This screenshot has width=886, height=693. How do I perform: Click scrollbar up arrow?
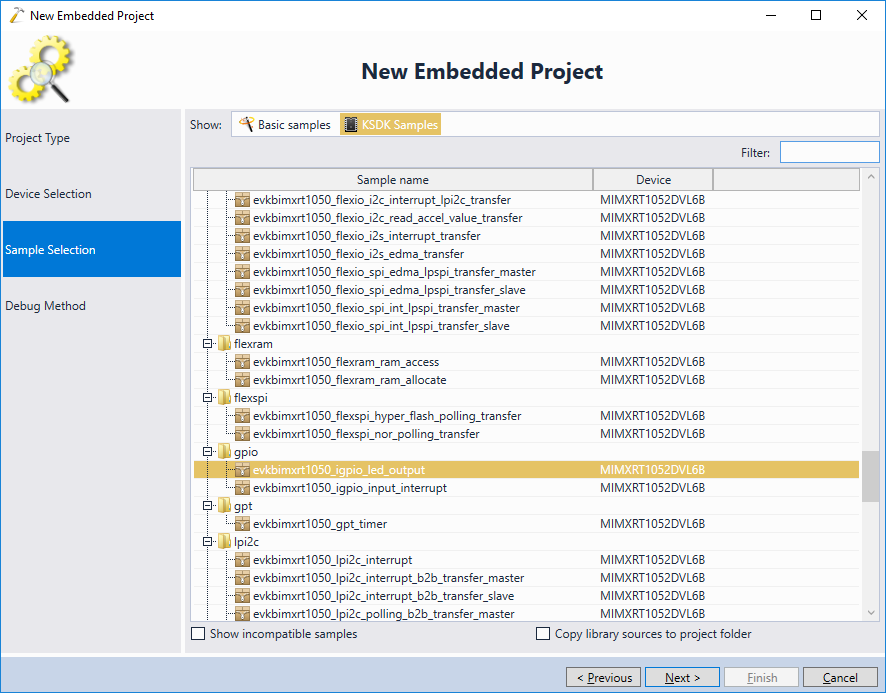(x=871, y=177)
